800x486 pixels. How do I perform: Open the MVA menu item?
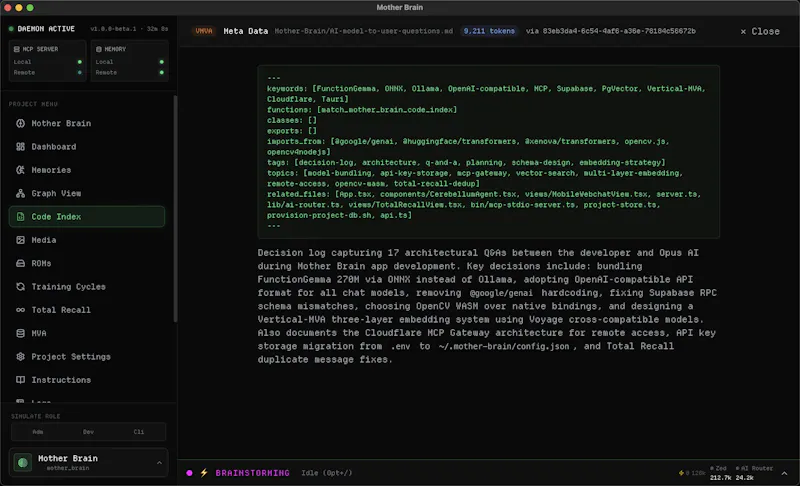click(x=87, y=334)
